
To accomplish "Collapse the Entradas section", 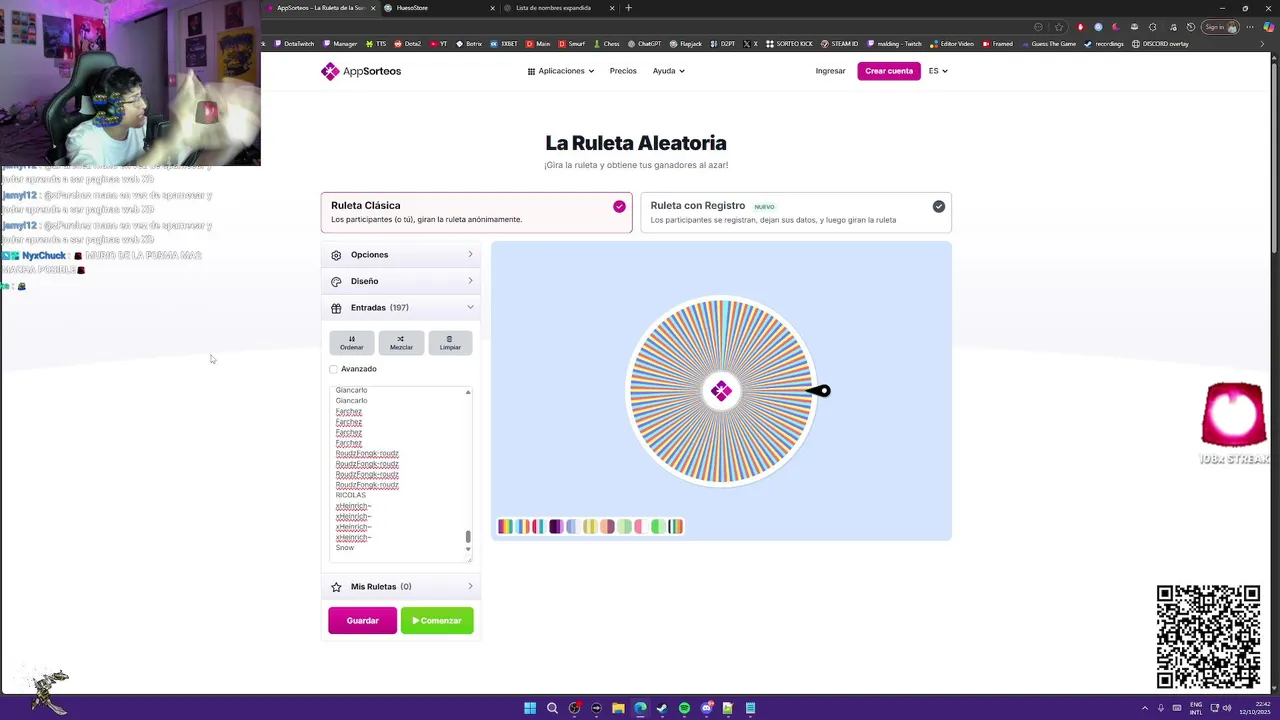I will click(401, 308).
